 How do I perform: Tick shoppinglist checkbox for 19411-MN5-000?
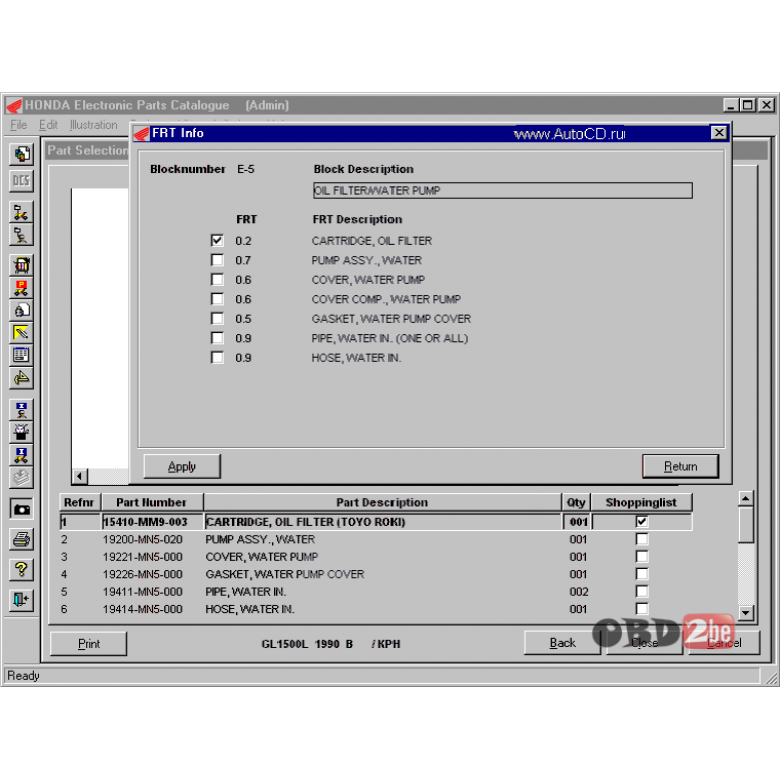point(642,591)
